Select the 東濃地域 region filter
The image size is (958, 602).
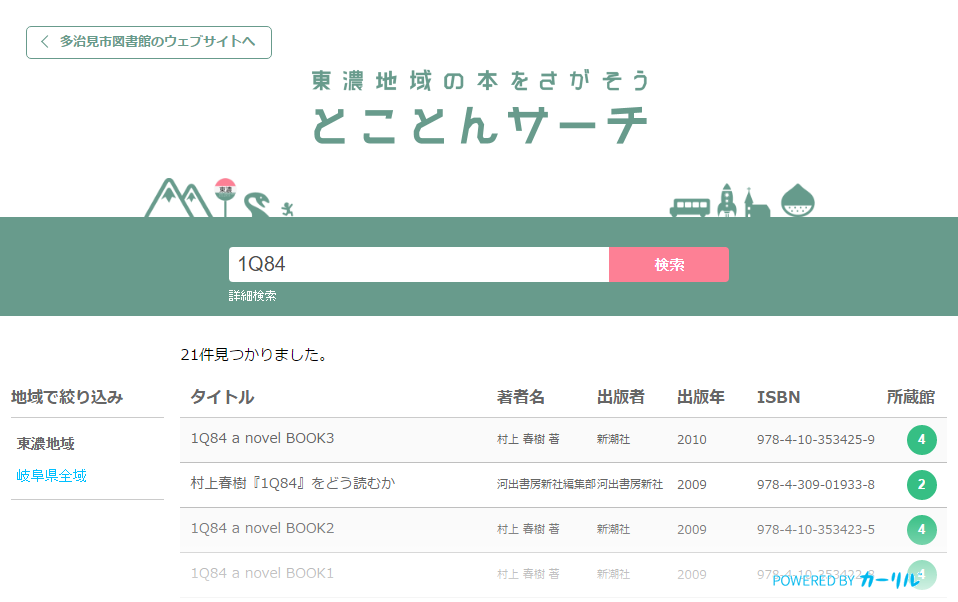click(x=45, y=443)
